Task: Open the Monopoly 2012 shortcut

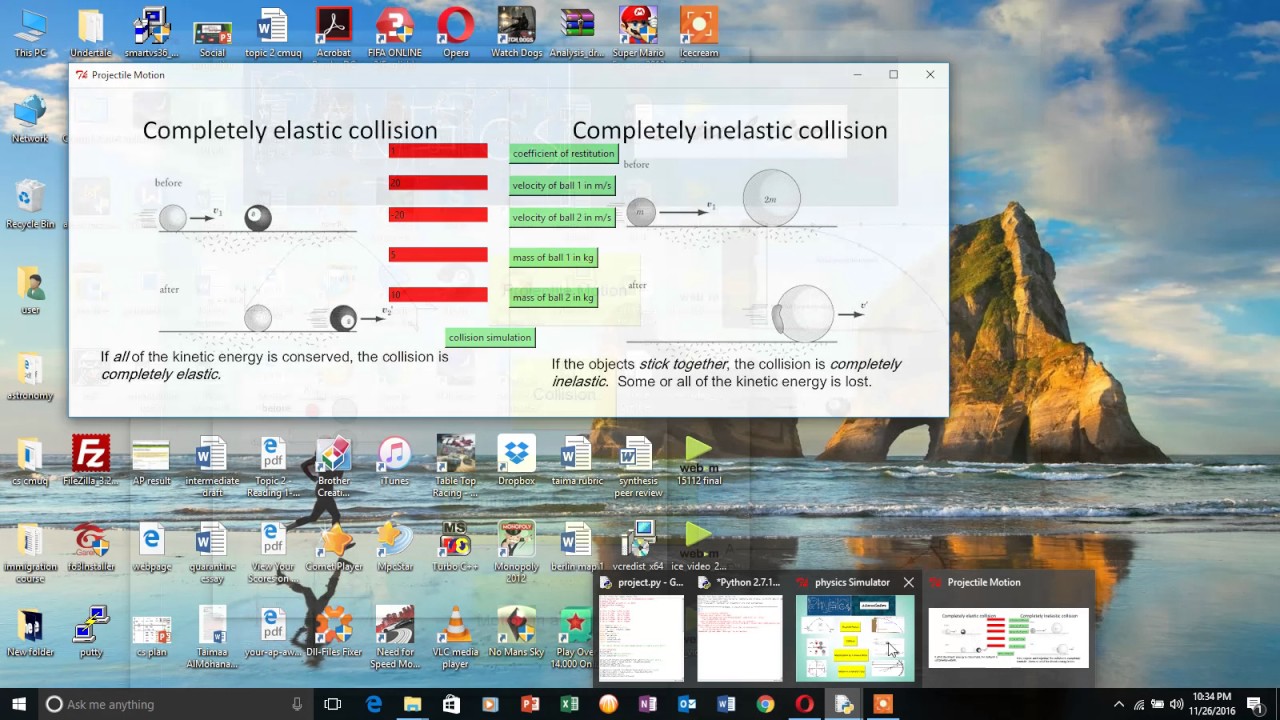Action: (x=517, y=552)
